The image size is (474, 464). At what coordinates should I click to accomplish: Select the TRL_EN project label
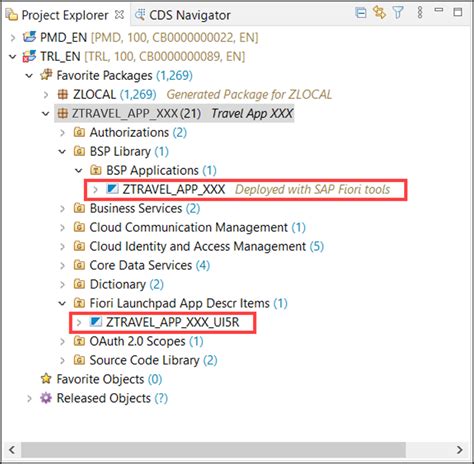(x=60, y=56)
